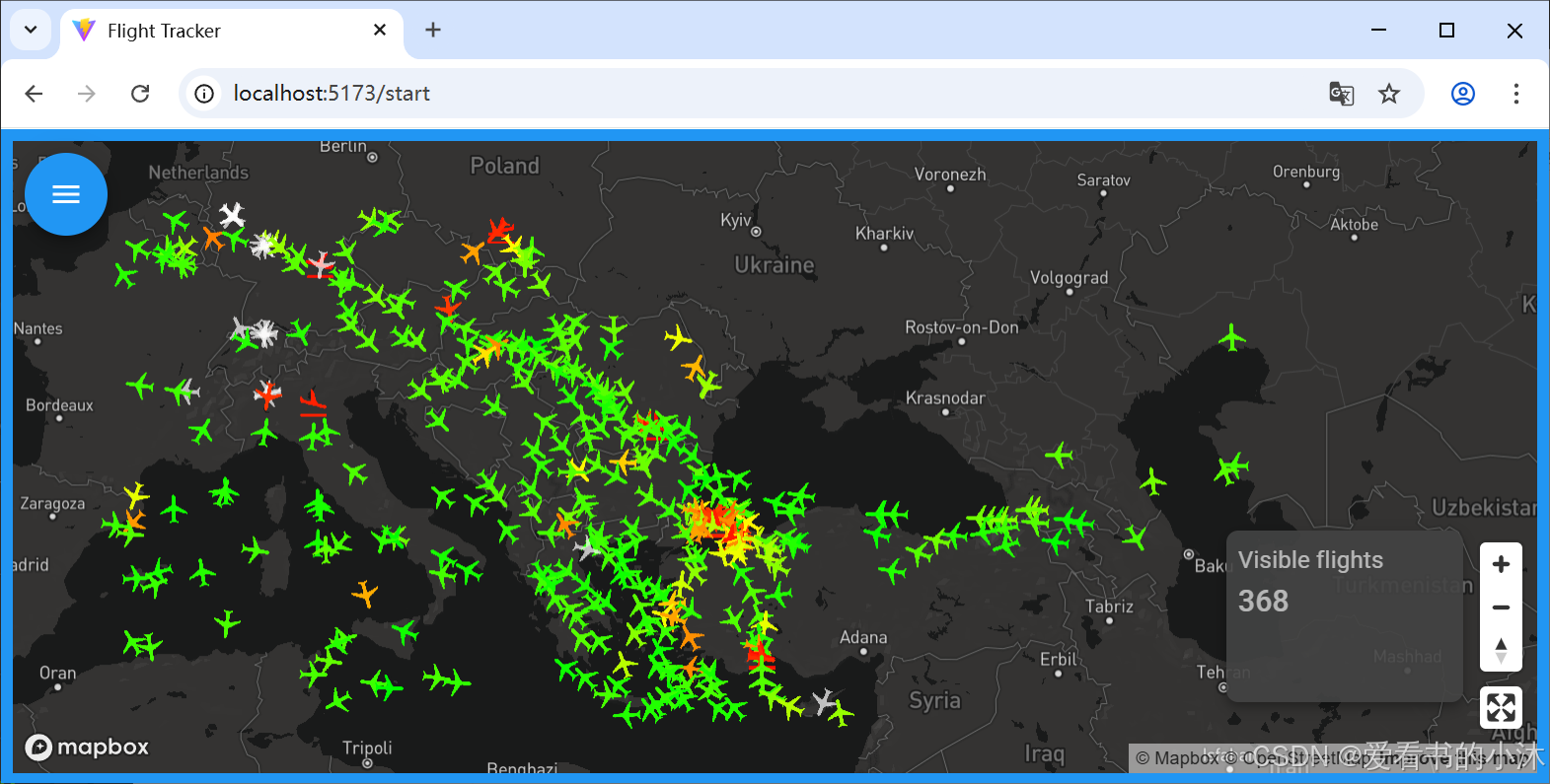Toggle fullscreen map view
This screenshot has width=1550, height=784.
point(1501,707)
